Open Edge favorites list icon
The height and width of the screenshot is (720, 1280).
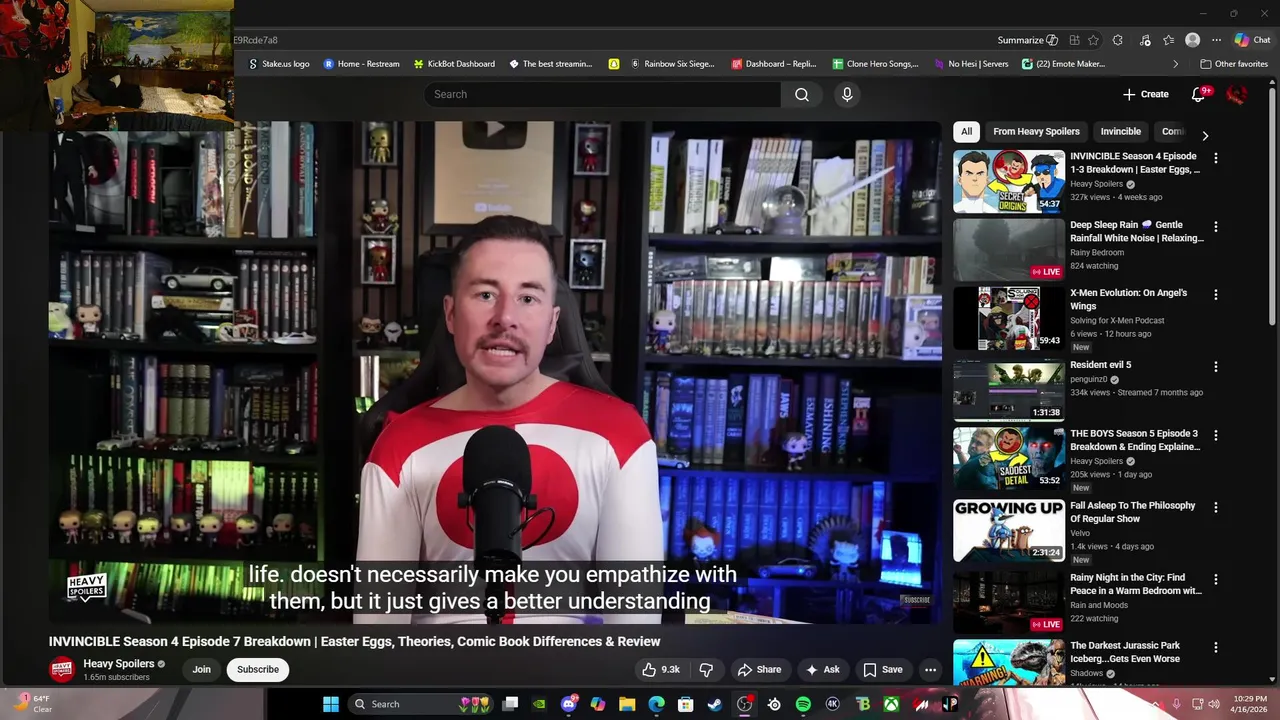tap(1168, 40)
